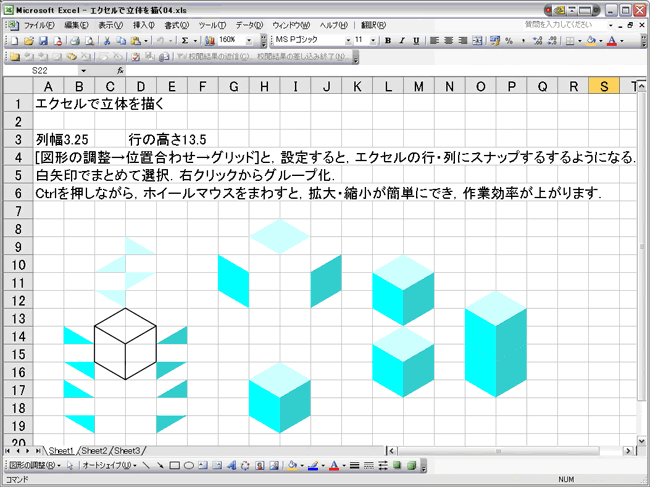Image resolution: width=650 pixels, height=487 pixels.
Task: Save the workbook with the floppy disk icon
Action: point(43,41)
